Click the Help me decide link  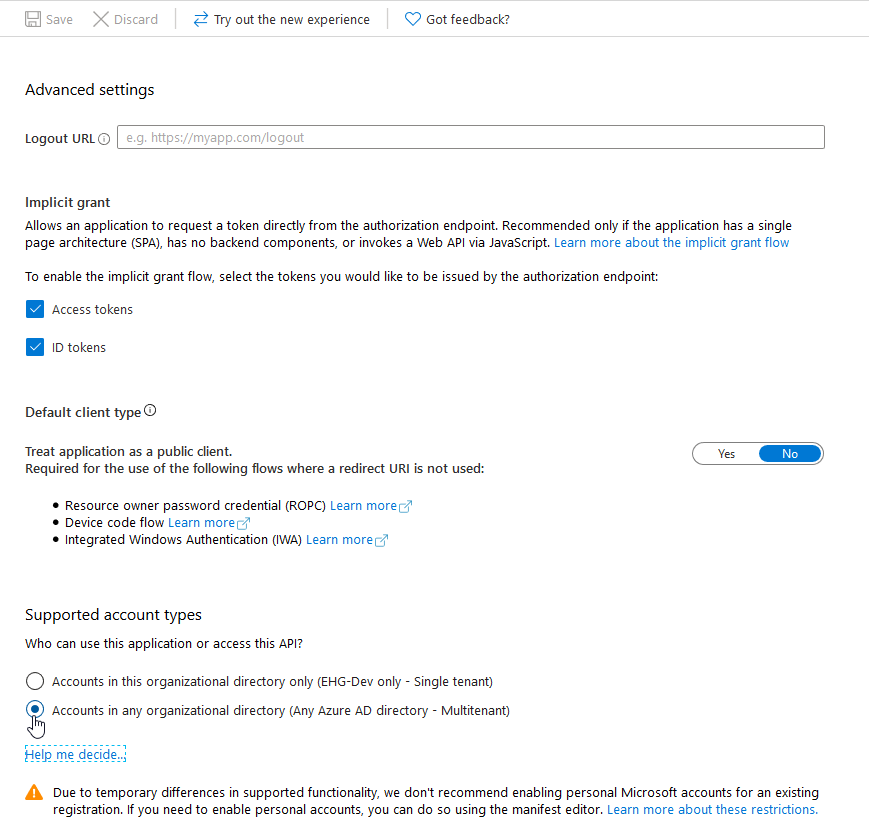(x=74, y=753)
